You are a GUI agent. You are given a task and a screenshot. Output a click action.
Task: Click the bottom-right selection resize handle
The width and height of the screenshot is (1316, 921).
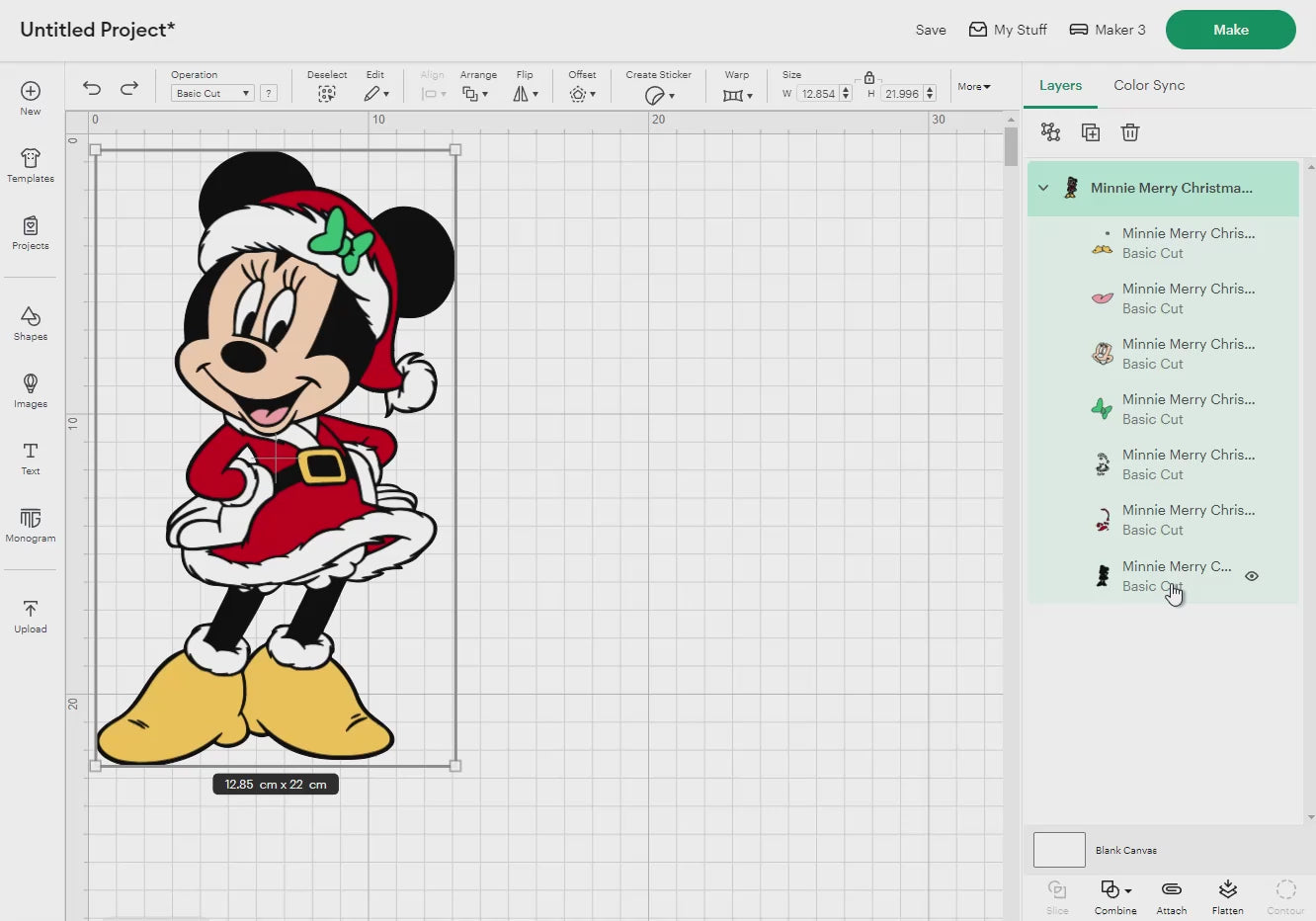(455, 766)
